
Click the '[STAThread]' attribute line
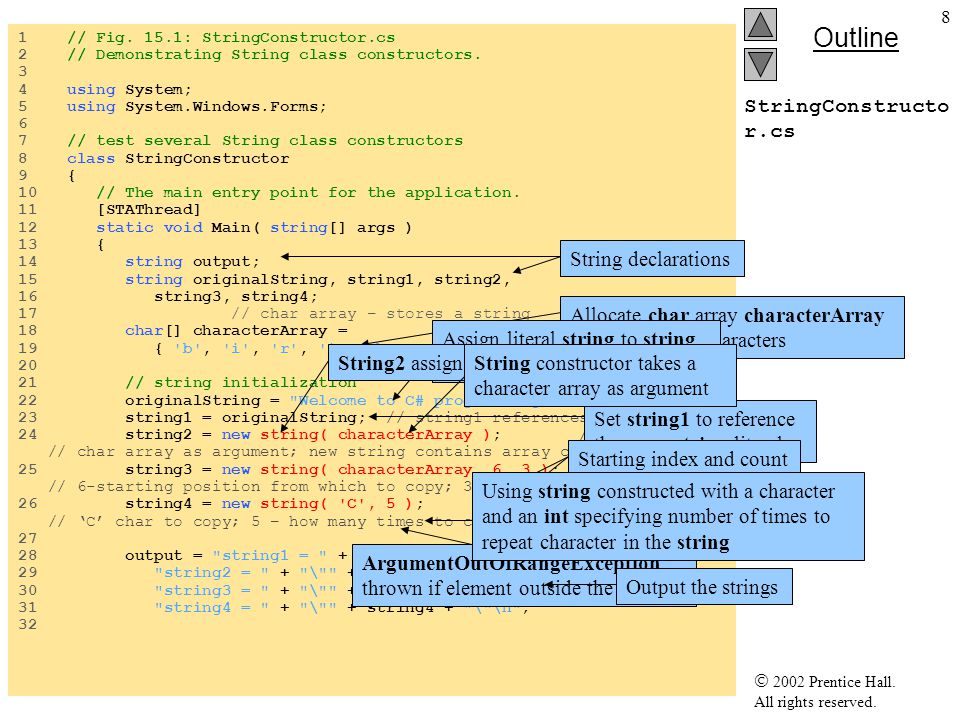click(x=149, y=209)
